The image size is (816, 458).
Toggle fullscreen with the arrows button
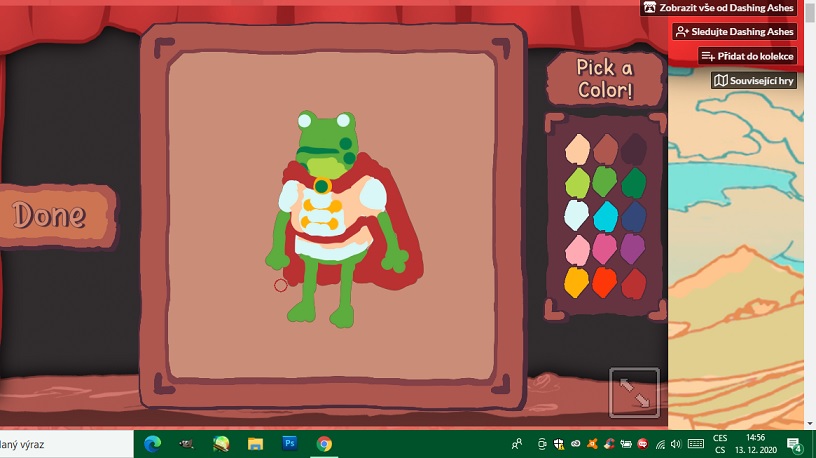click(634, 393)
